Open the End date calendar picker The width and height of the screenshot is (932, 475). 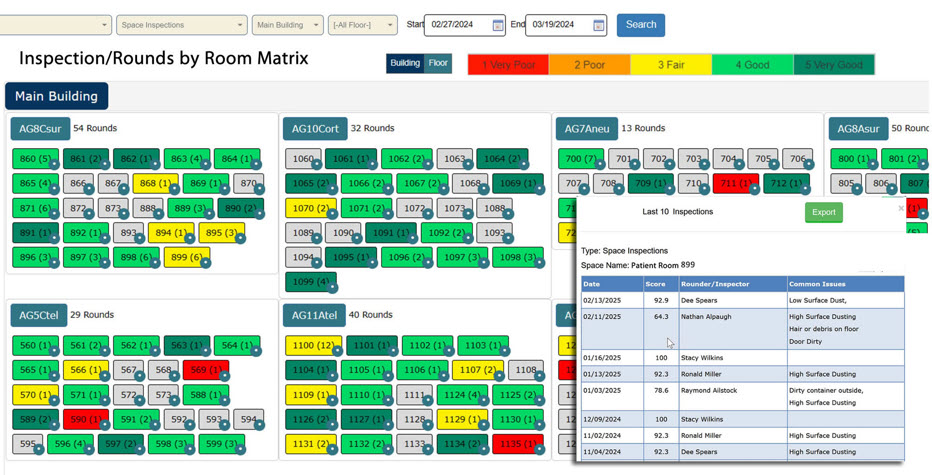(598, 25)
